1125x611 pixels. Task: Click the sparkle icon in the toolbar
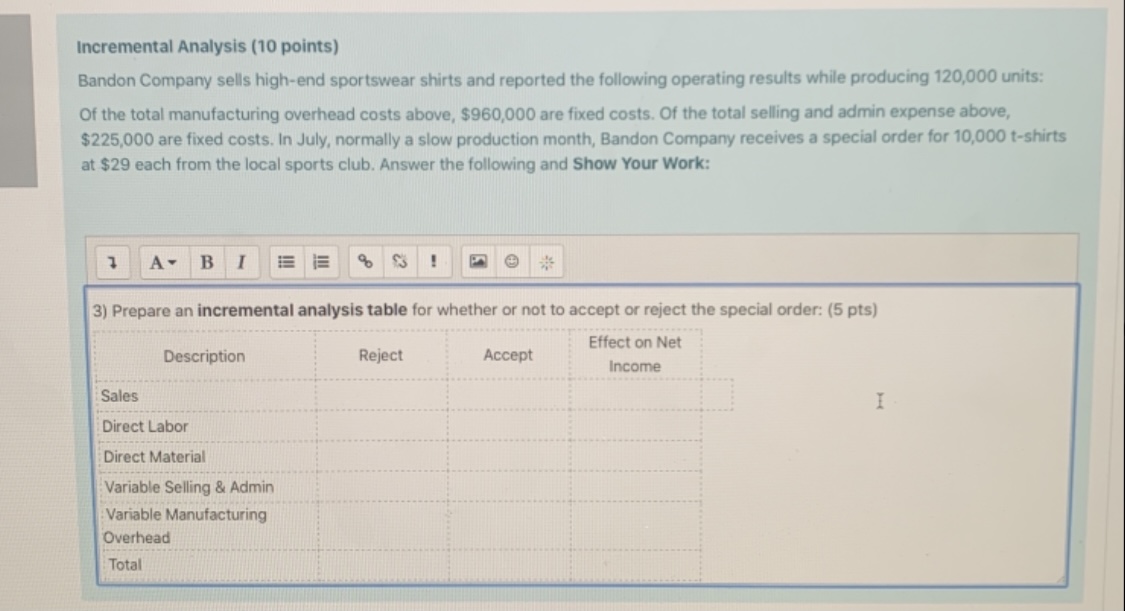[547, 262]
